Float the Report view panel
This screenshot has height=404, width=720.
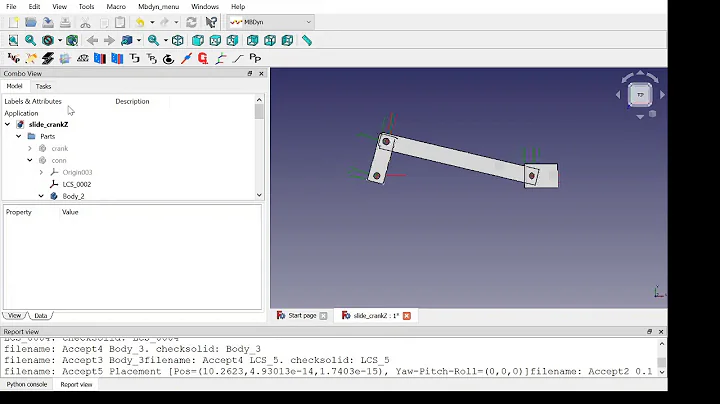pyautogui.click(x=649, y=331)
